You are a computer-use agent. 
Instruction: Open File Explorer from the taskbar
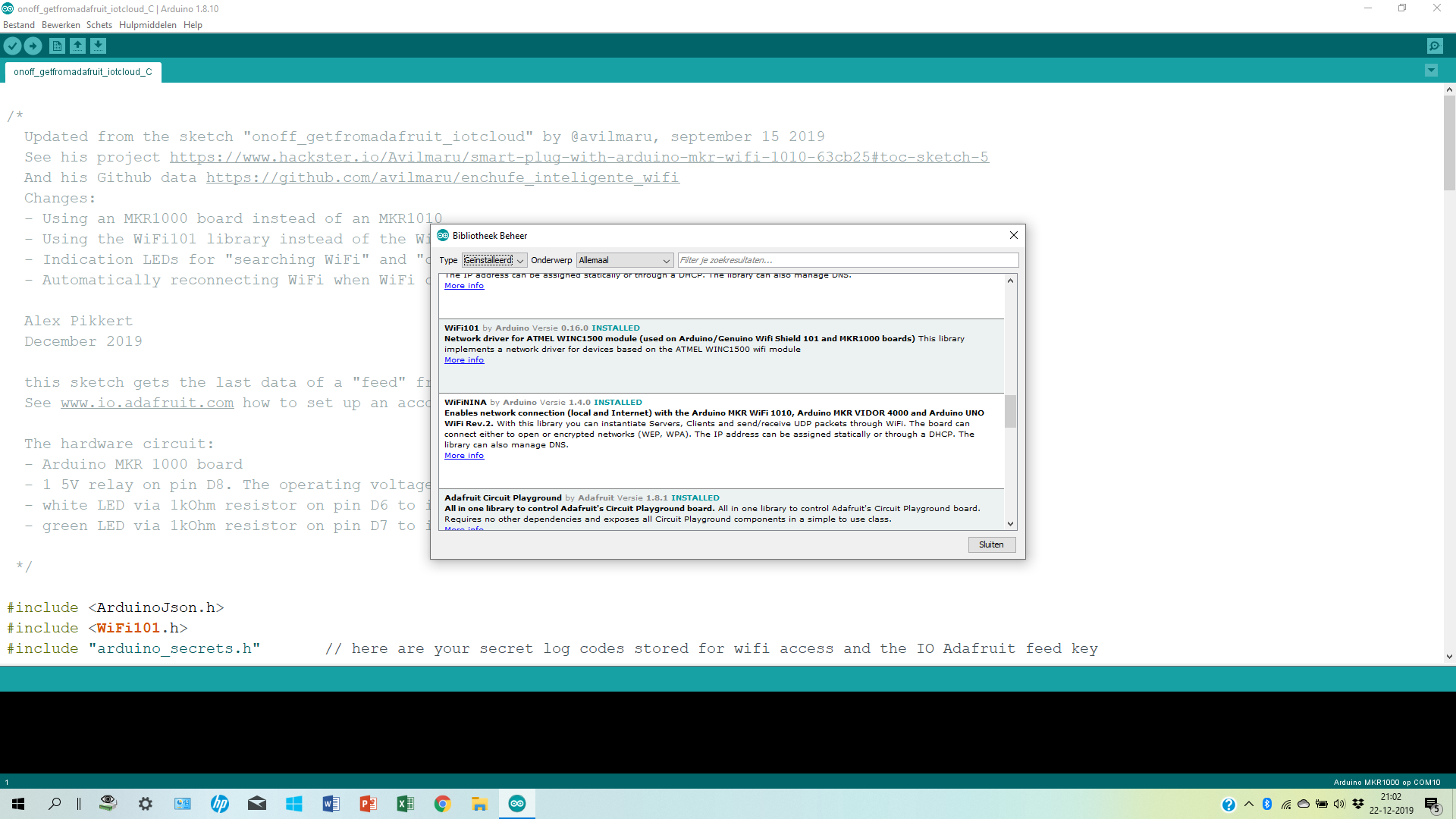479,804
